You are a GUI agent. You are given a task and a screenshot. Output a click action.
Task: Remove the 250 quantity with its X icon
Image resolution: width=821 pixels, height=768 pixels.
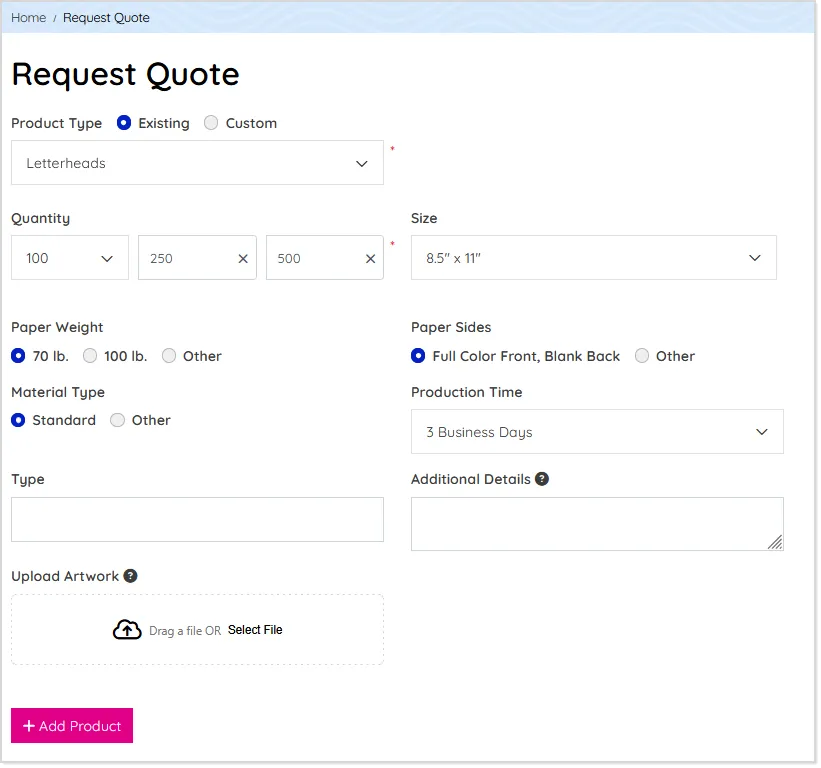243,259
